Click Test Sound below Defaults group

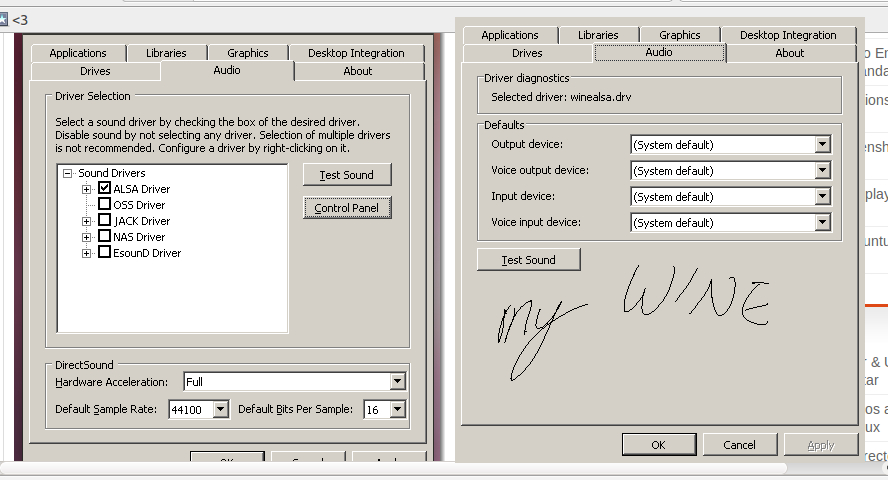pos(528,260)
